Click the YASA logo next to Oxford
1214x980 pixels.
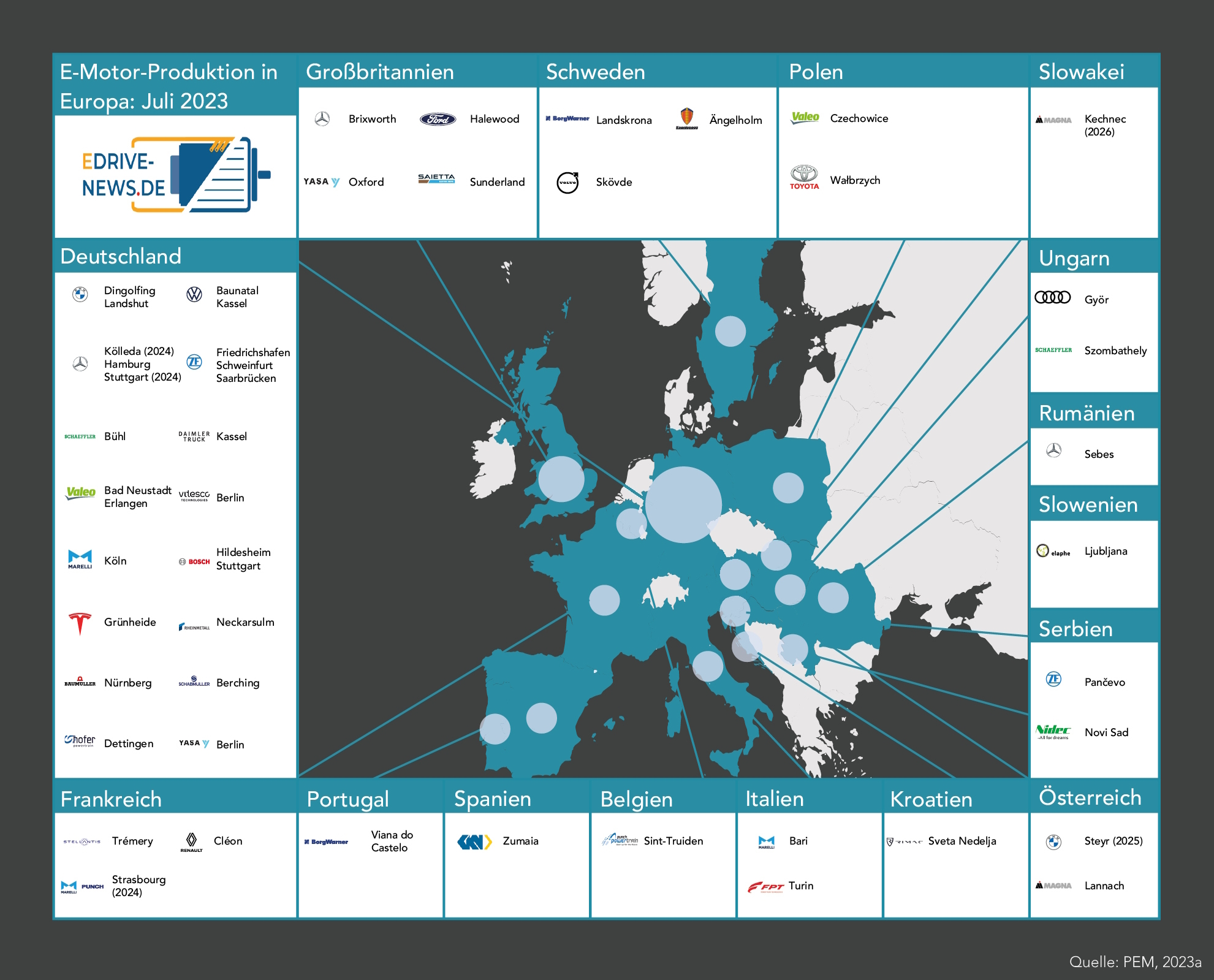coord(322,182)
